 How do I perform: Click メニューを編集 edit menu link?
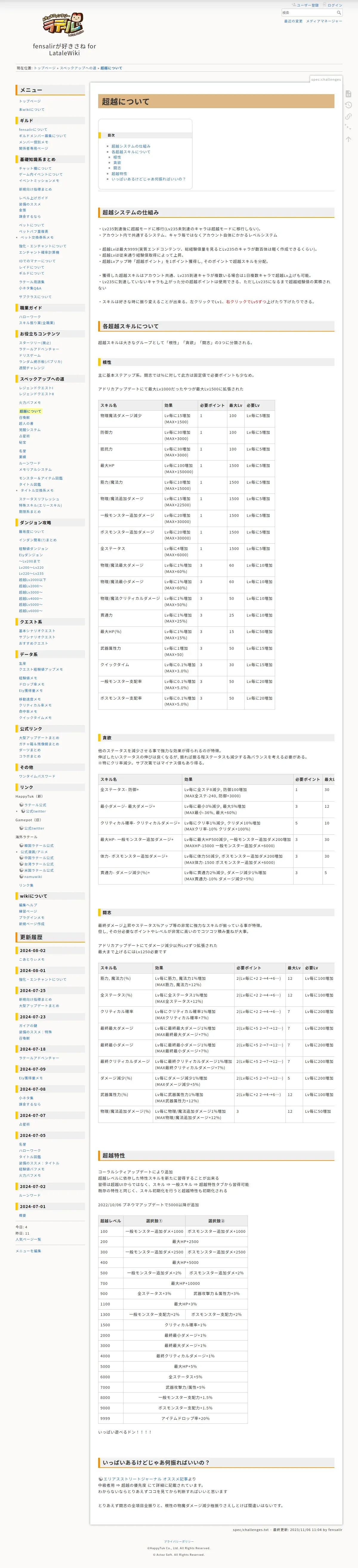pyautogui.click(x=28, y=1251)
